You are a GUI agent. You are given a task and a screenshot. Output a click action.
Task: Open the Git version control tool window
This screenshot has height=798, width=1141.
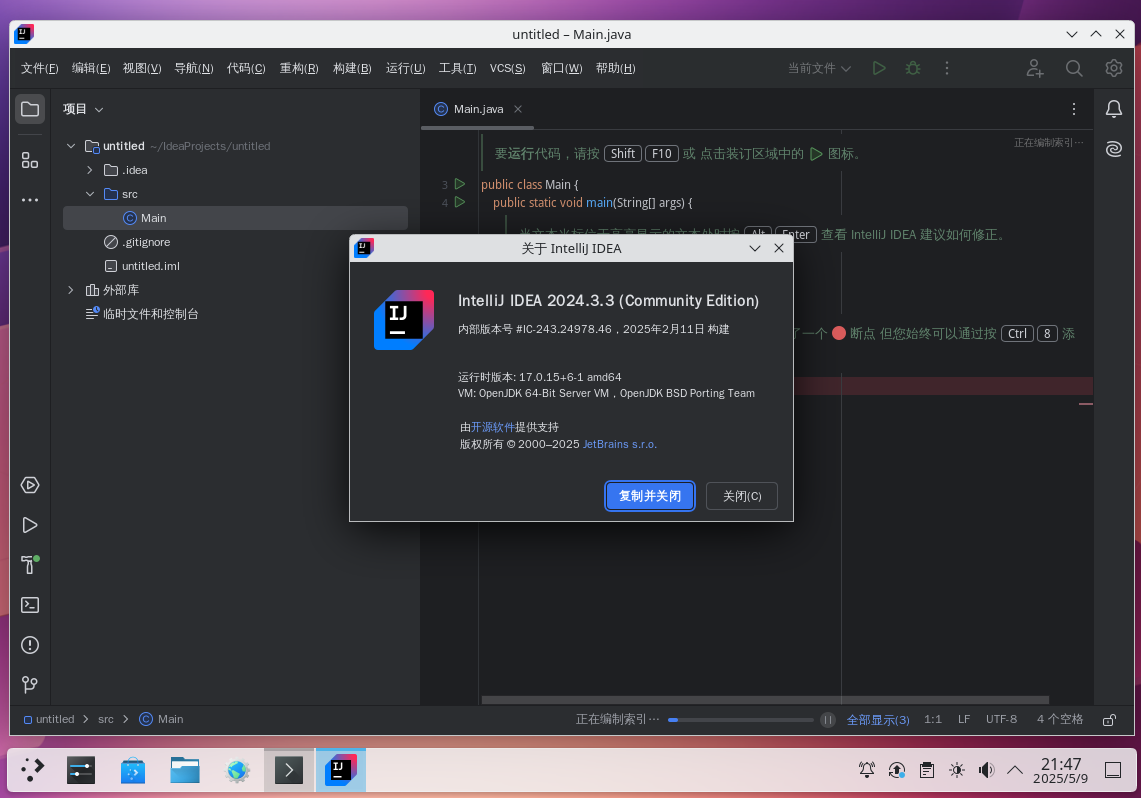(x=30, y=685)
